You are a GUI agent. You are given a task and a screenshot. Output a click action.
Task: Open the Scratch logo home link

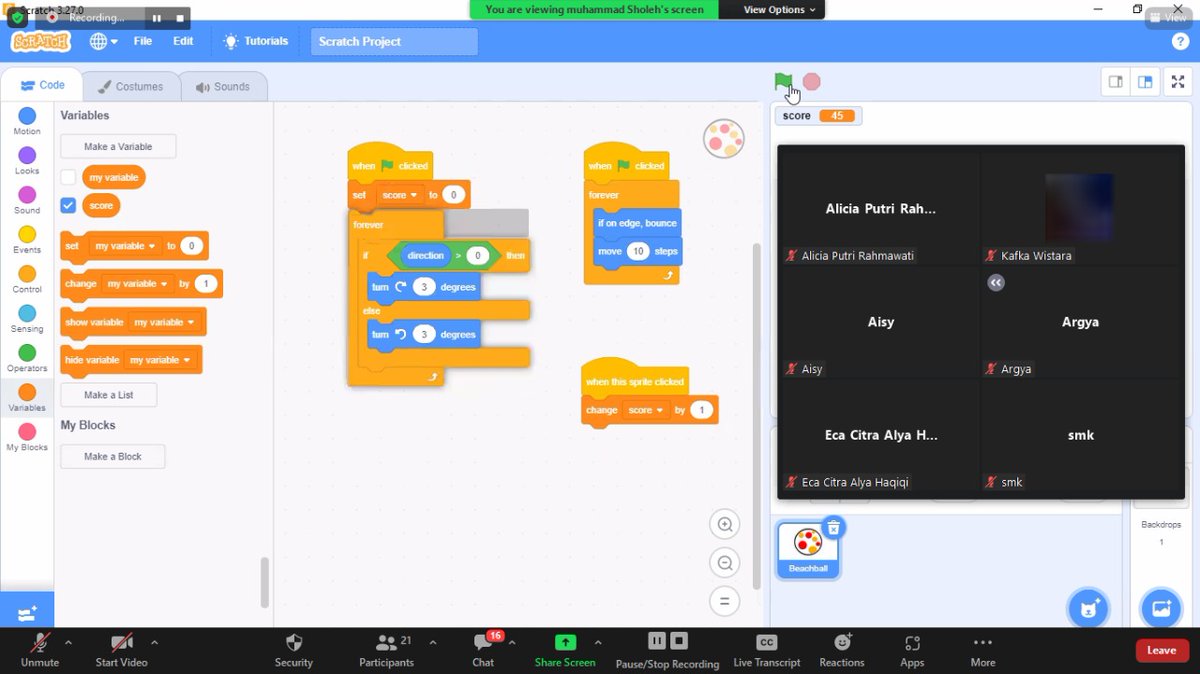pyautogui.click(x=41, y=41)
